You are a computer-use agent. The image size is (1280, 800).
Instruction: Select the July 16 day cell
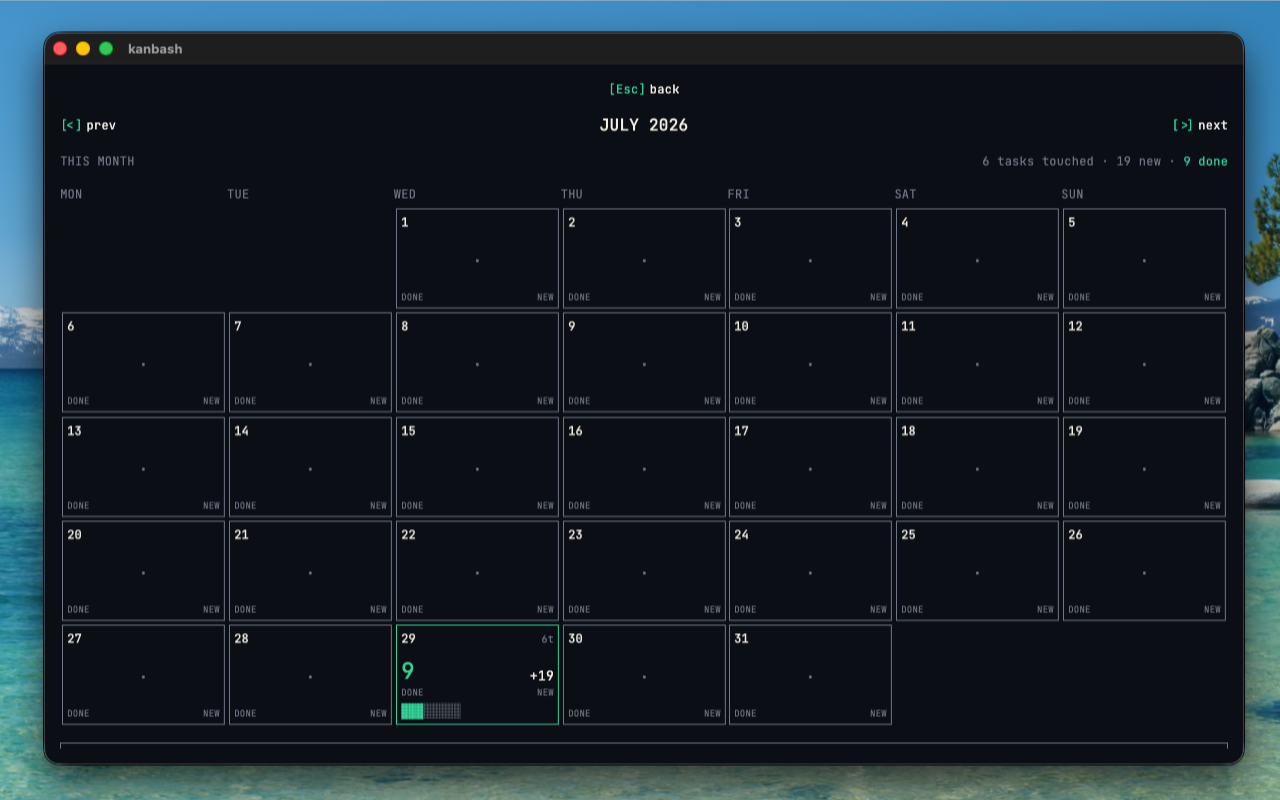coord(644,467)
